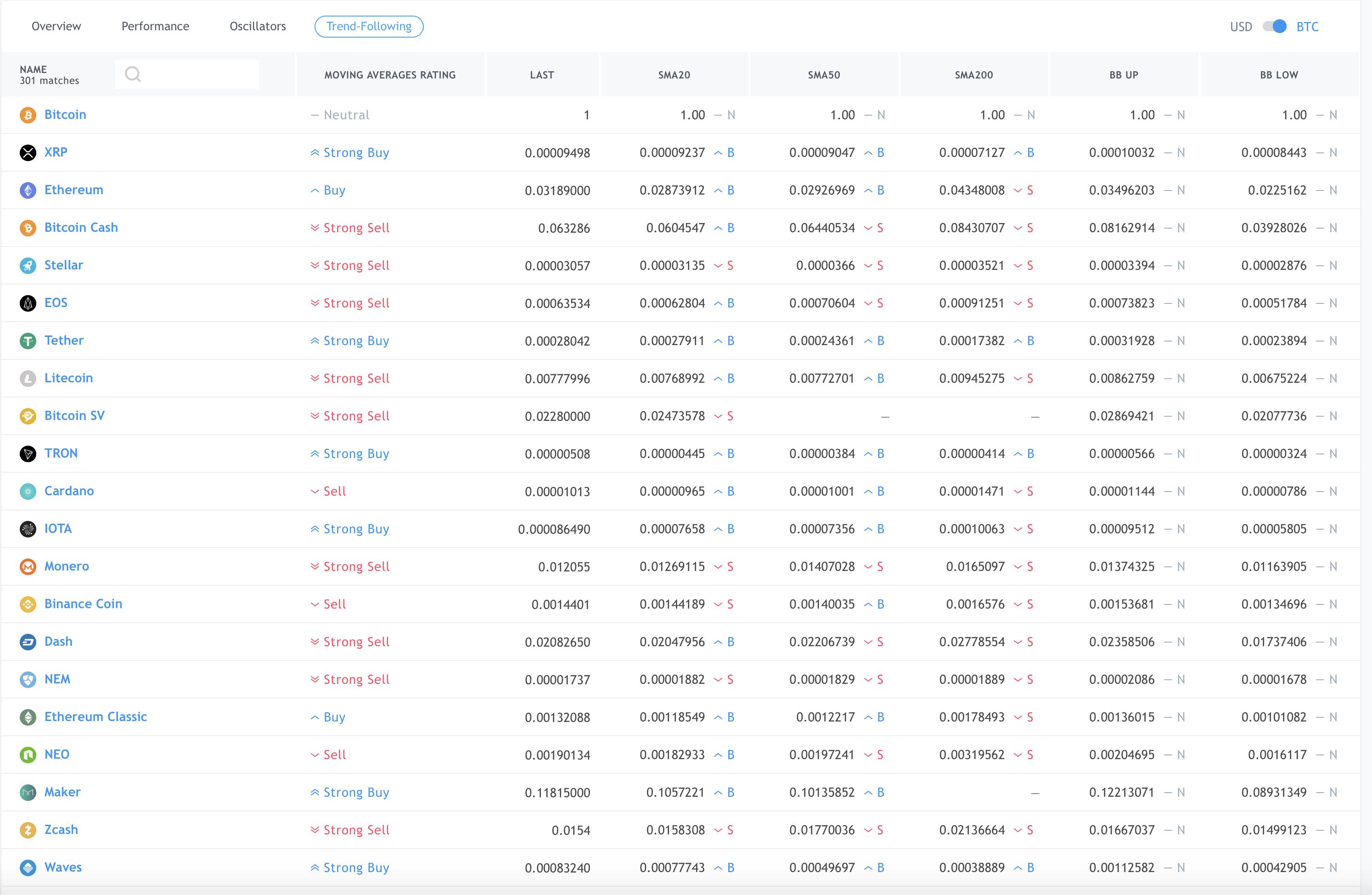Click the TRON coin logo icon

pyautogui.click(x=28, y=454)
